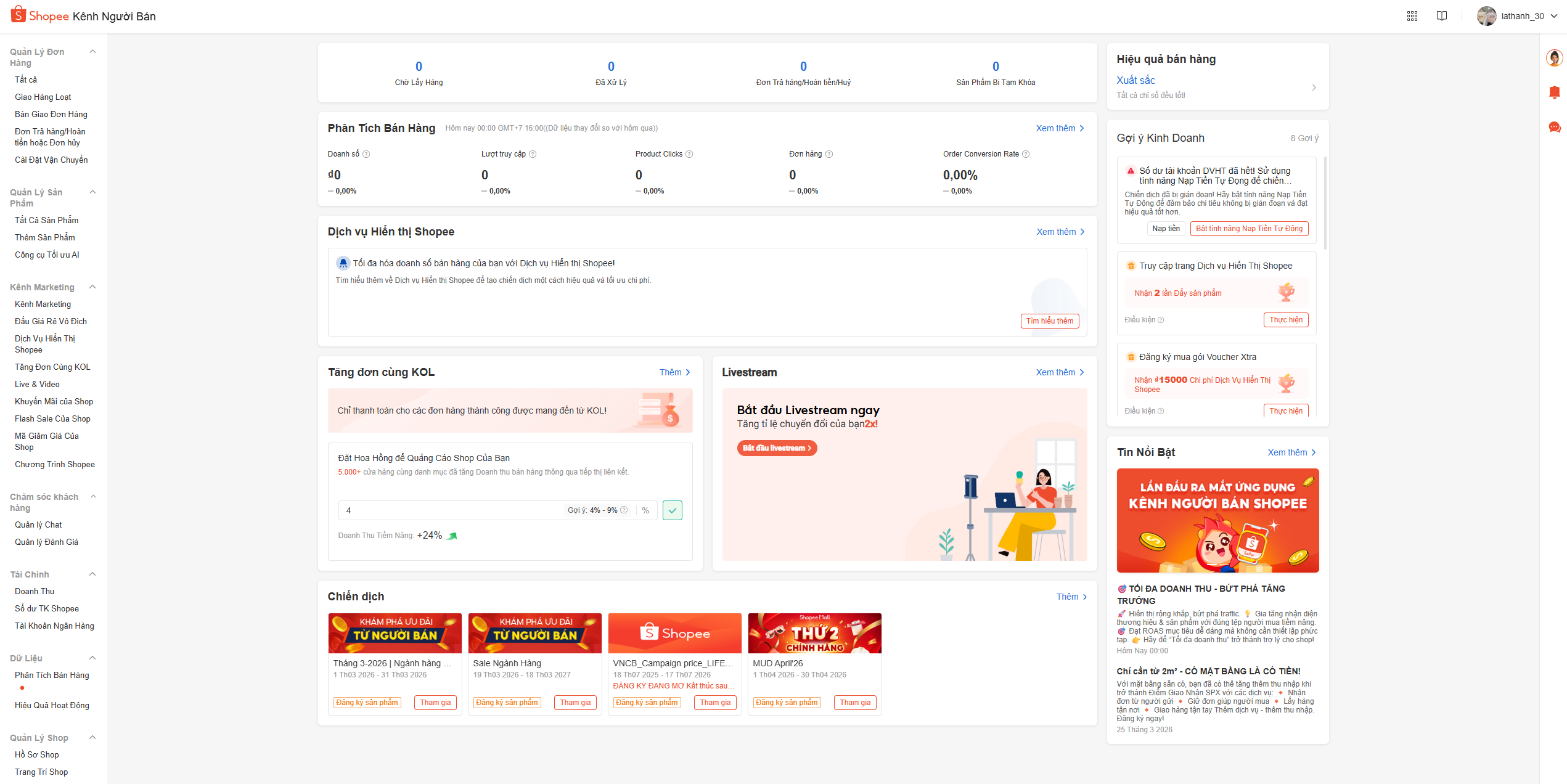This screenshot has width=1567, height=784.
Task: Open the apps grid icon in header
Action: pos(1412,16)
